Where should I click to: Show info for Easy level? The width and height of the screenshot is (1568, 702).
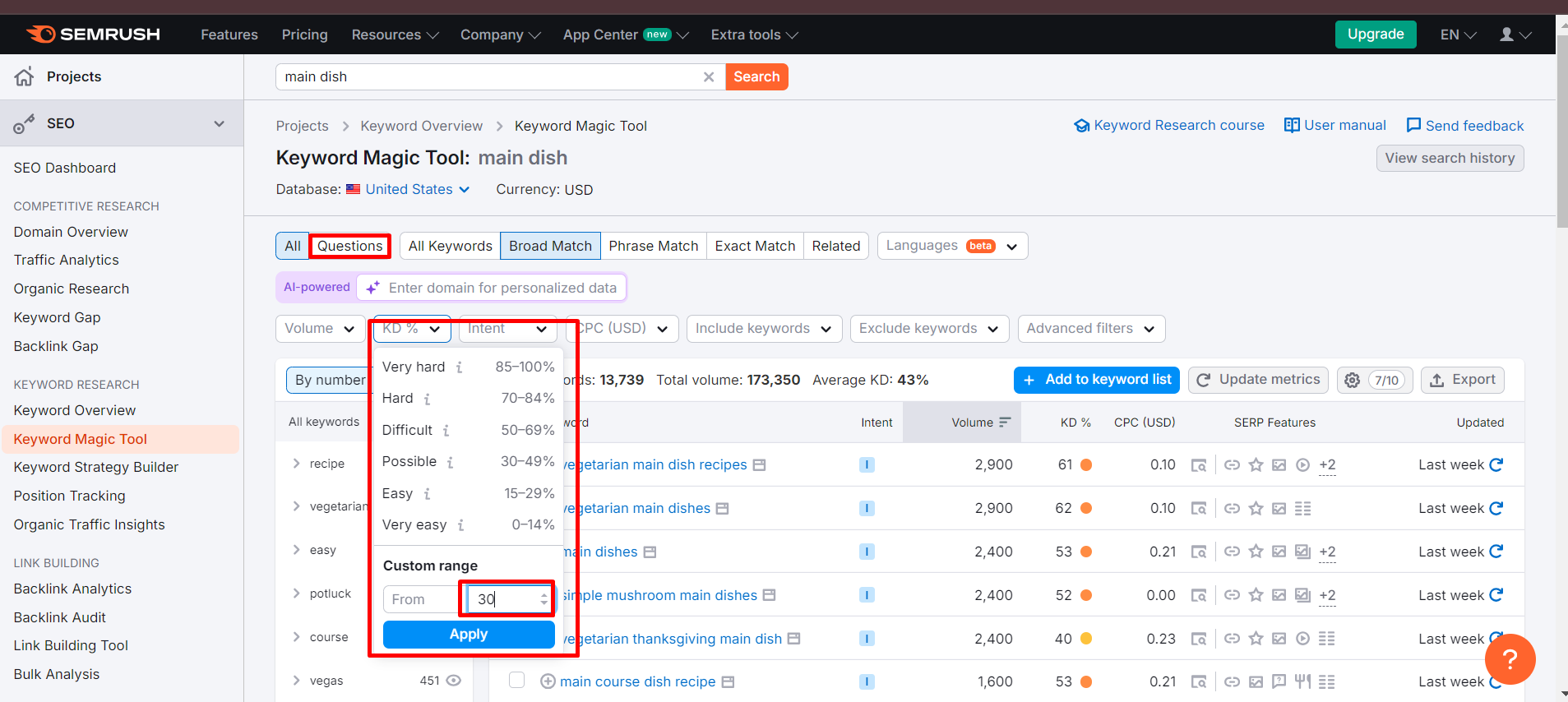(x=427, y=494)
